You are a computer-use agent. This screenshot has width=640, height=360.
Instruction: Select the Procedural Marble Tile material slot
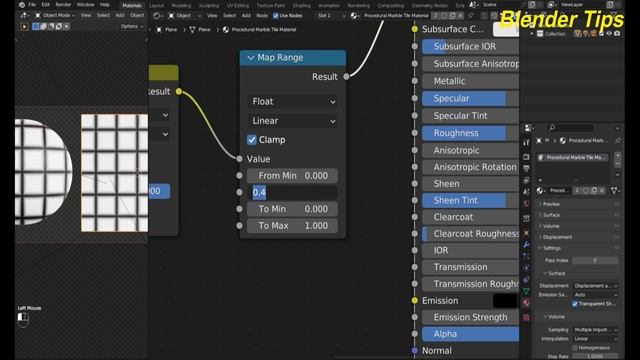coord(573,157)
